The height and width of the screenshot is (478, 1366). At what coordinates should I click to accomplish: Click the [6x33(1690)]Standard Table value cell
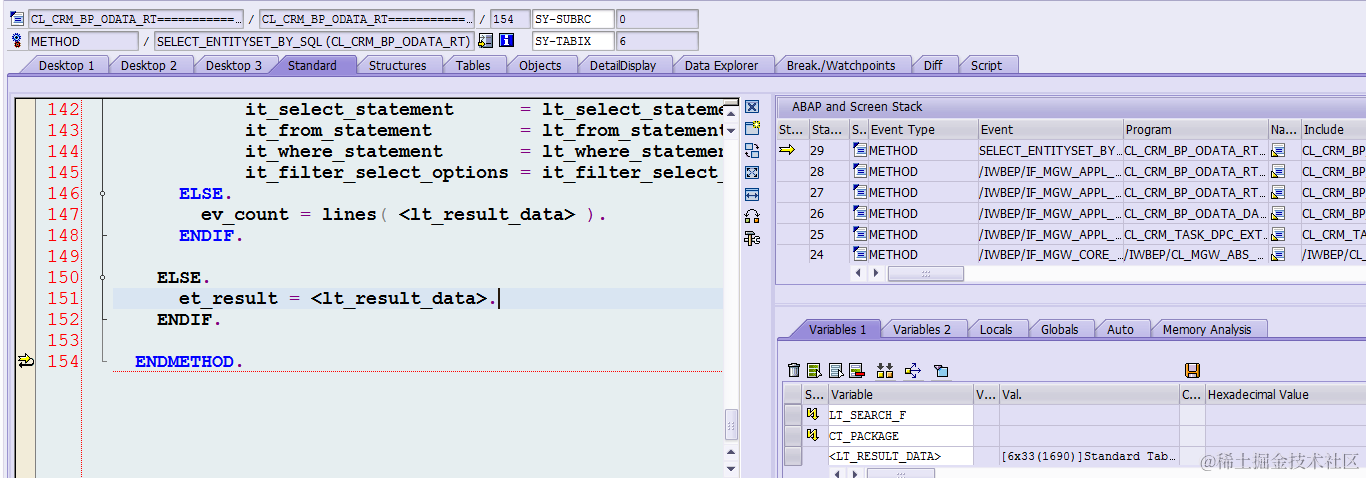[x=1089, y=456]
